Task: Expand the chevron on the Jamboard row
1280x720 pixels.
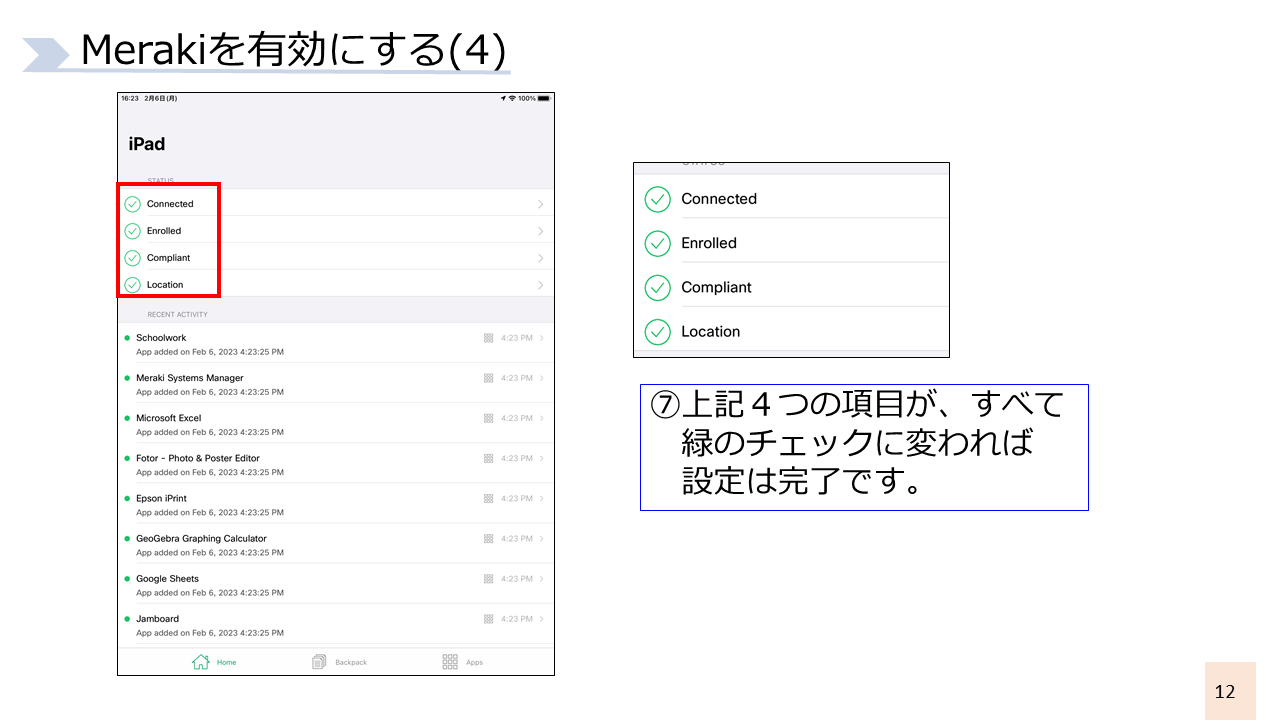Action: click(x=542, y=618)
